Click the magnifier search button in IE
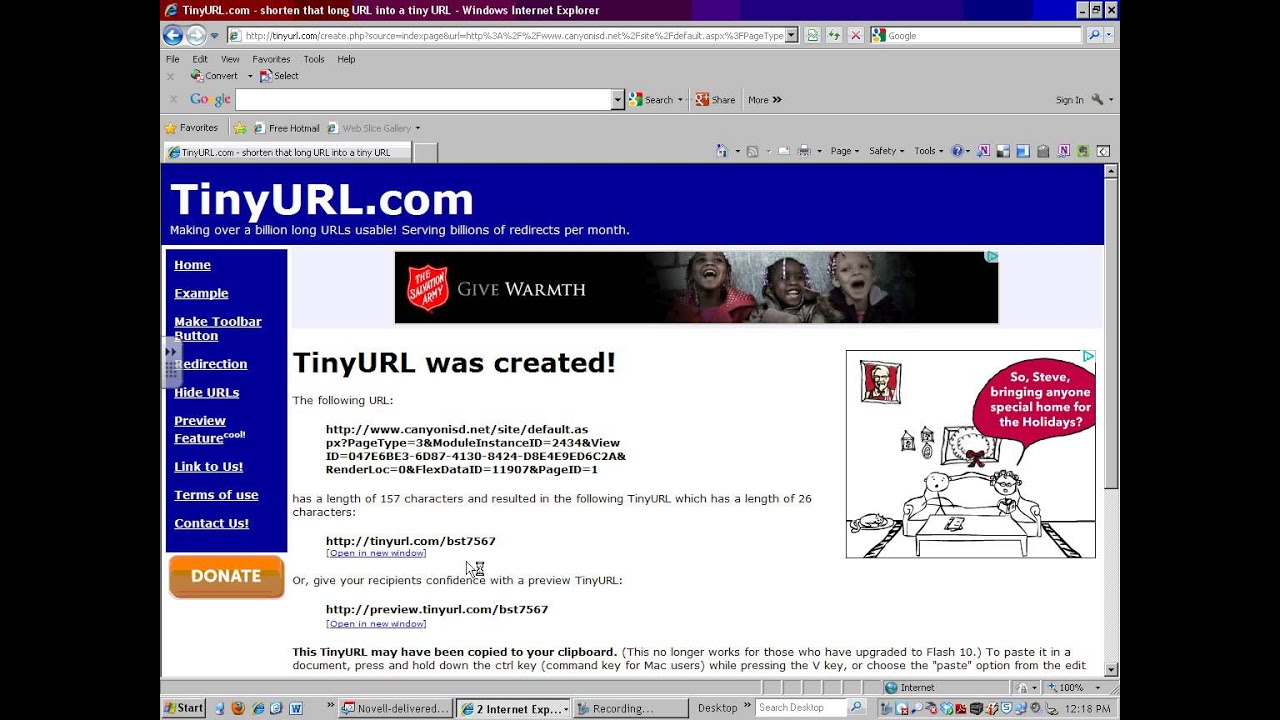The height and width of the screenshot is (720, 1280). 1094,35
